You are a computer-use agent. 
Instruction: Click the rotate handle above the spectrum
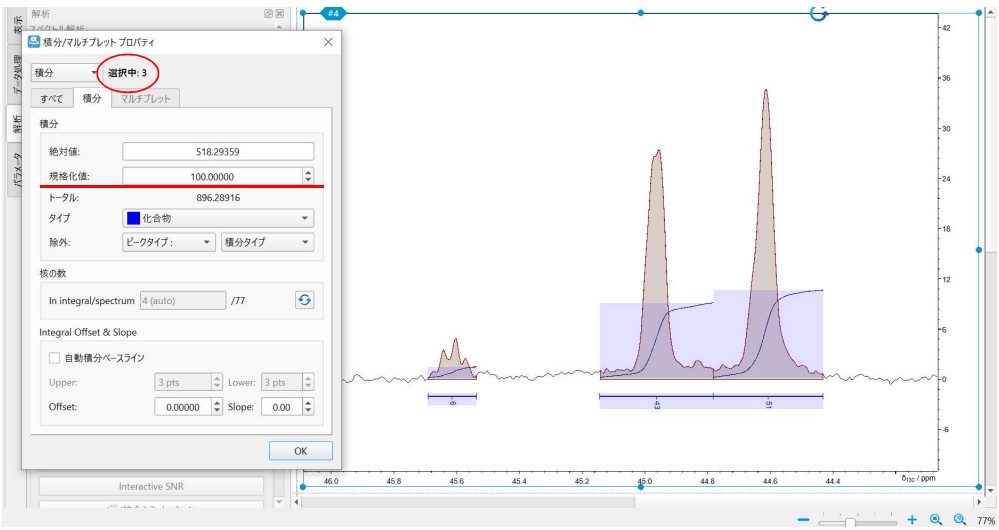[817, 12]
